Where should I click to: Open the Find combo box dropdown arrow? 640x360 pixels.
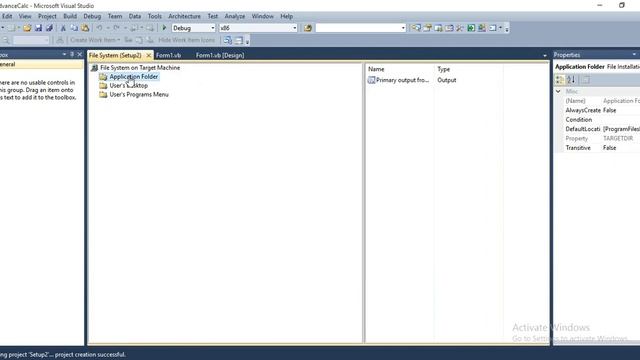click(403, 28)
